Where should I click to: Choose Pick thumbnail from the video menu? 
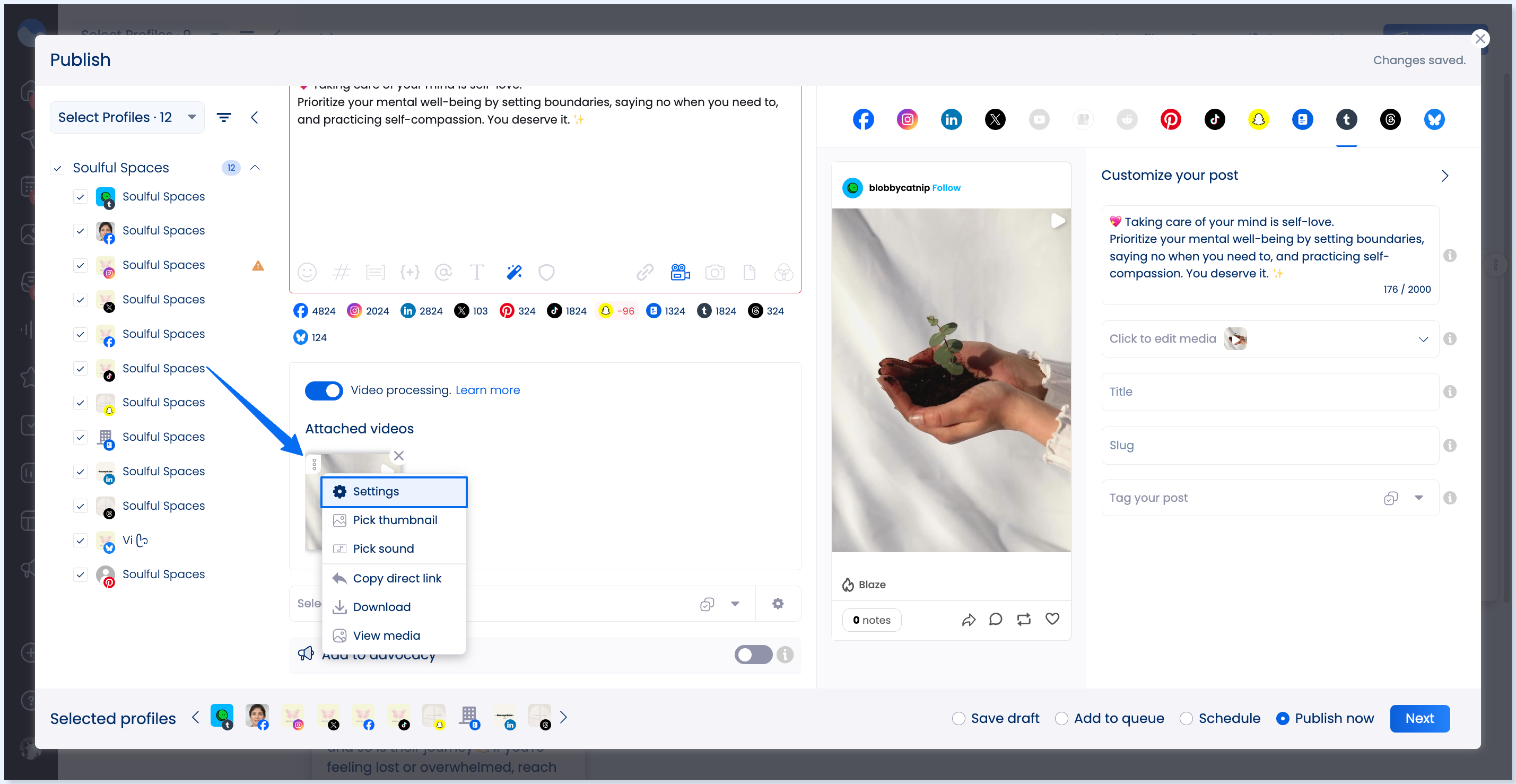[394, 520]
